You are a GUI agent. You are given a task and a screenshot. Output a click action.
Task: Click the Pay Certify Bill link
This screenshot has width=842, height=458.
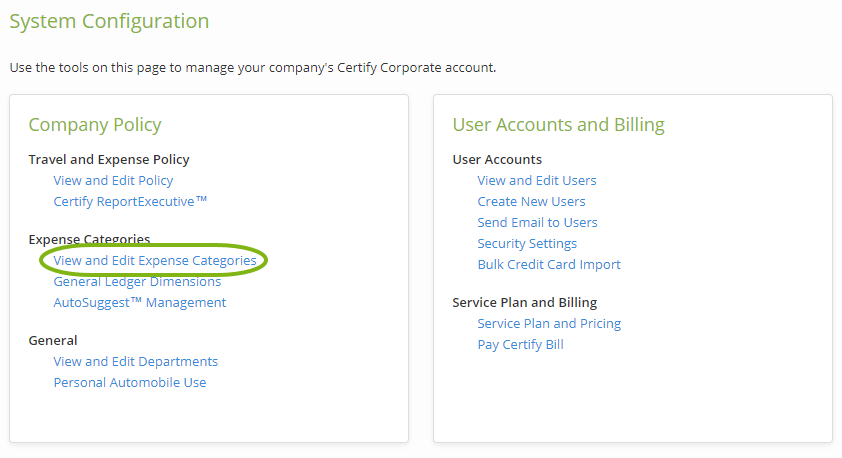(520, 345)
